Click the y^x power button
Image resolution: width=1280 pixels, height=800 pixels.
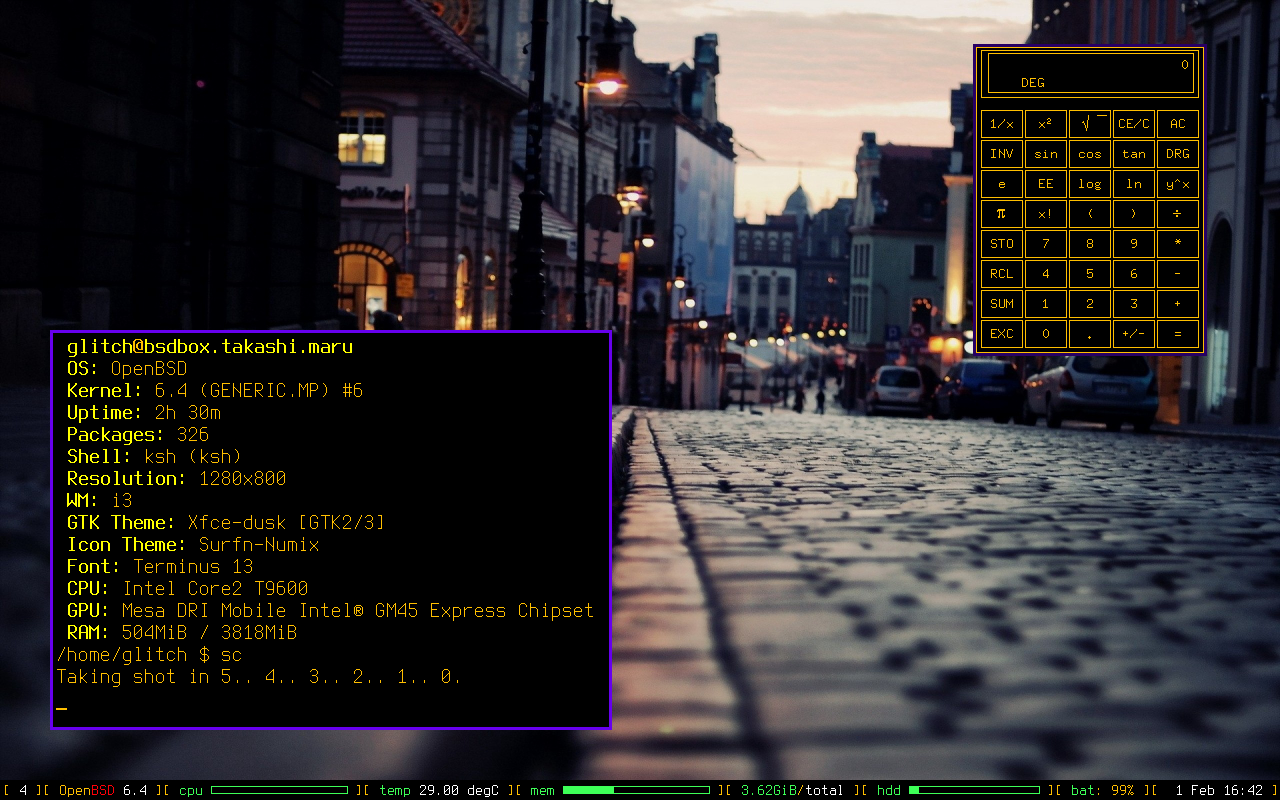pyautogui.click(x=1178, y=184)
